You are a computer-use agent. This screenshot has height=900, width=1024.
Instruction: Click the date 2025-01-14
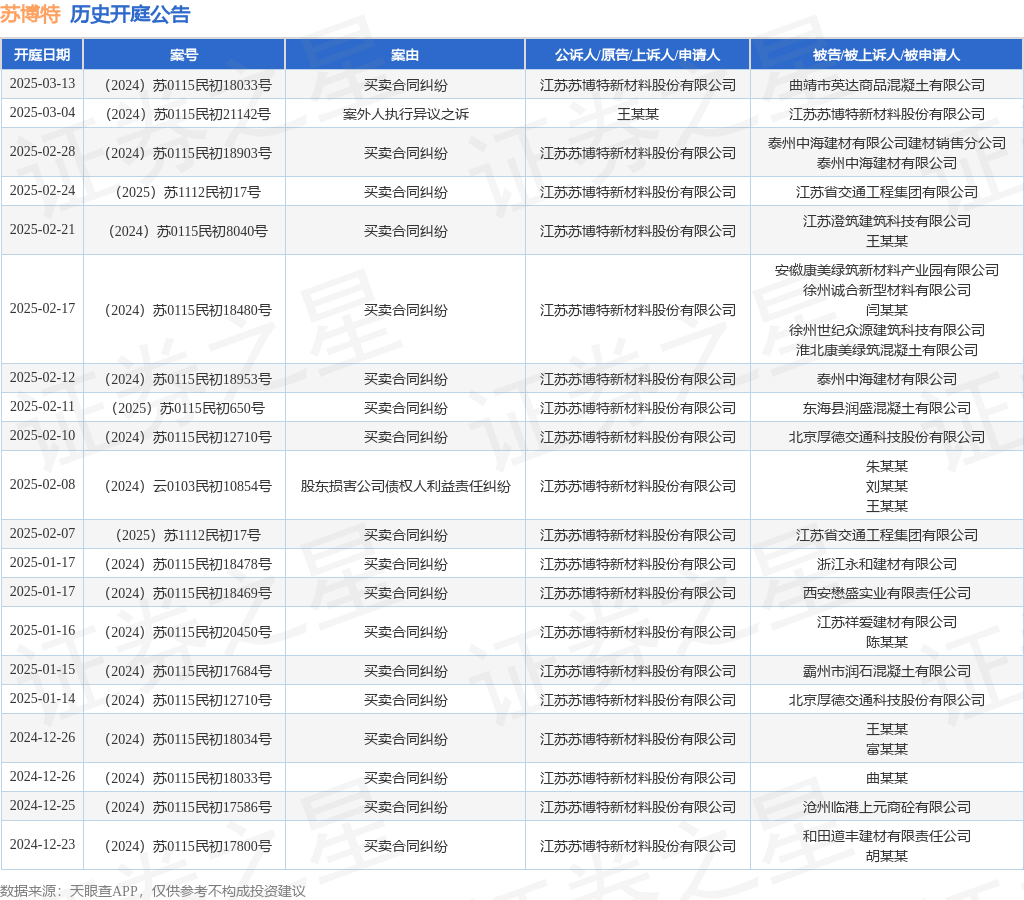click(x=42, y=698)
